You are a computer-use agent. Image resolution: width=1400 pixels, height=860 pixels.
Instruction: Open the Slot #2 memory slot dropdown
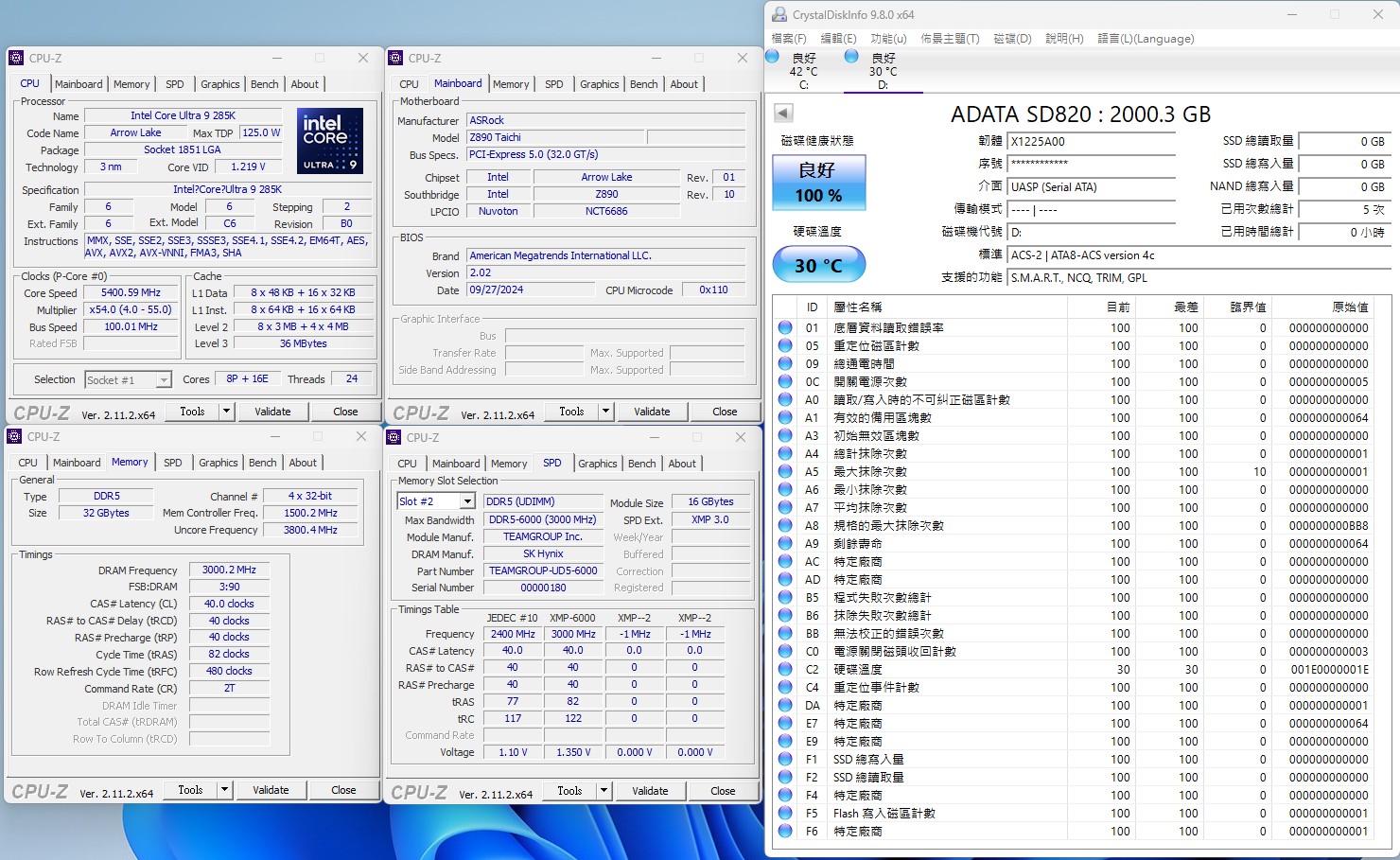[x=467, y=501]
